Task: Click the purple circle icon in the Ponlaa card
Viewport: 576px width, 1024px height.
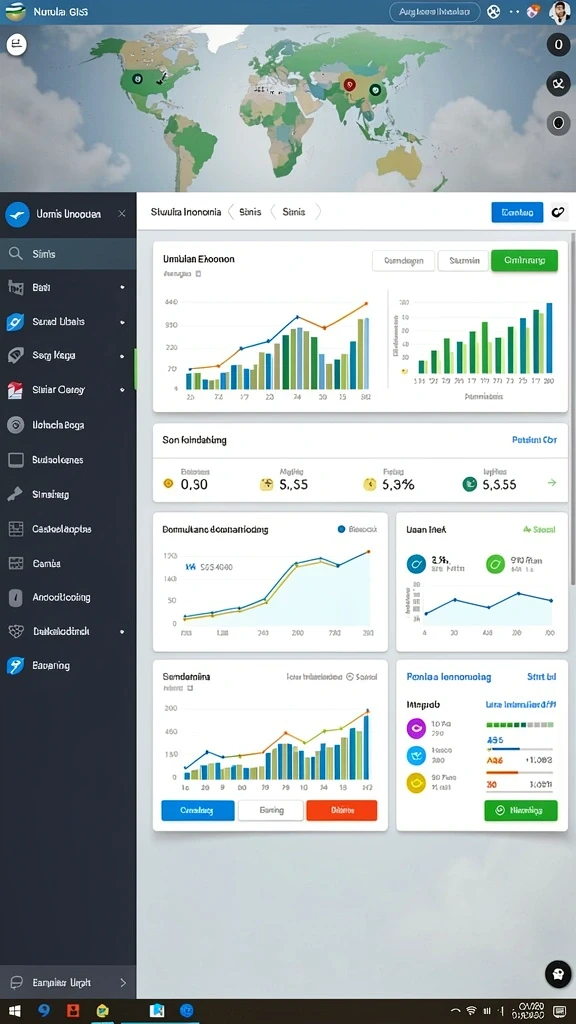Action: [x=416, y=728]
